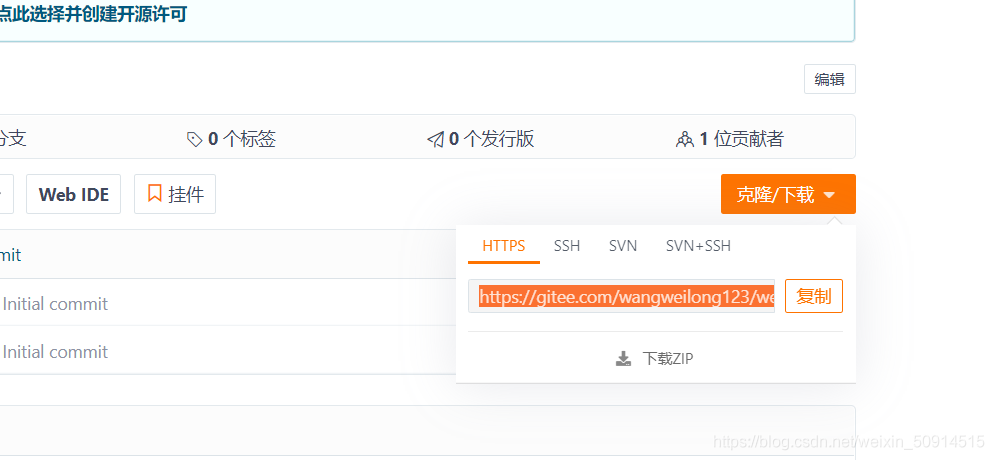Screen dimensions: 994x460
Task: Click the first Initial commit message
Action: [55, 304]
